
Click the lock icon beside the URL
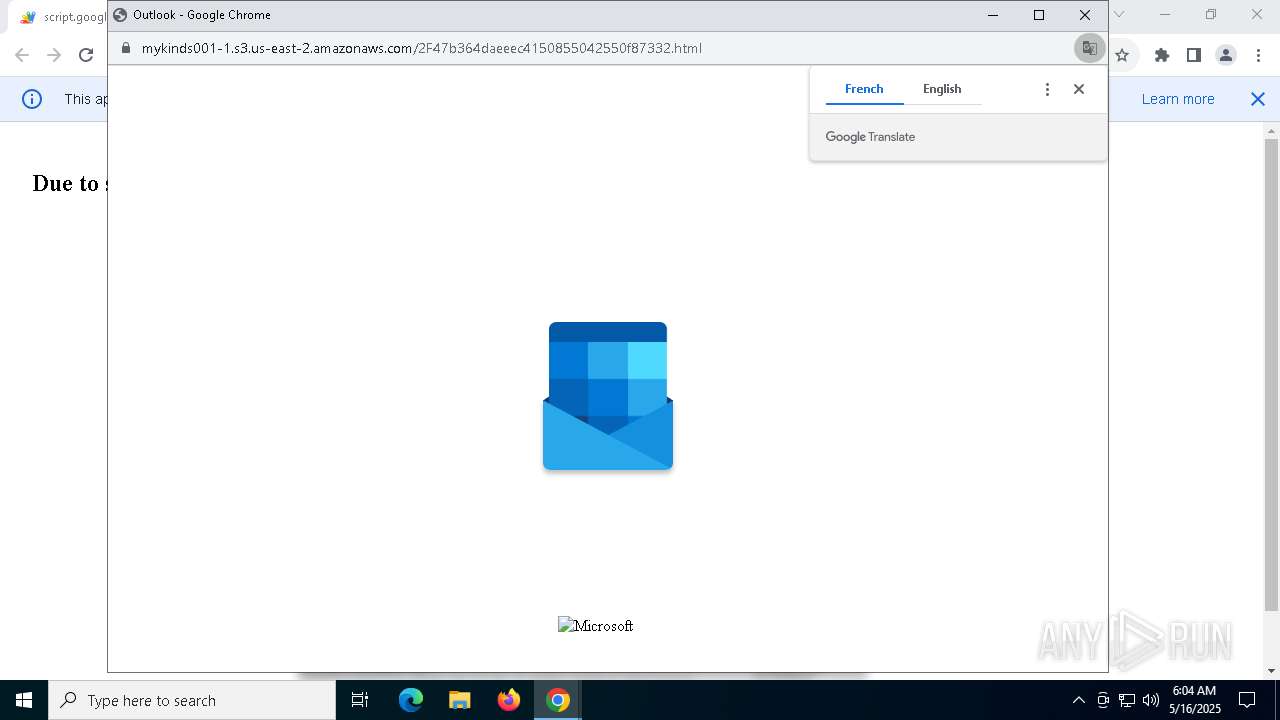pyautogui.click(x=126, y=48)
